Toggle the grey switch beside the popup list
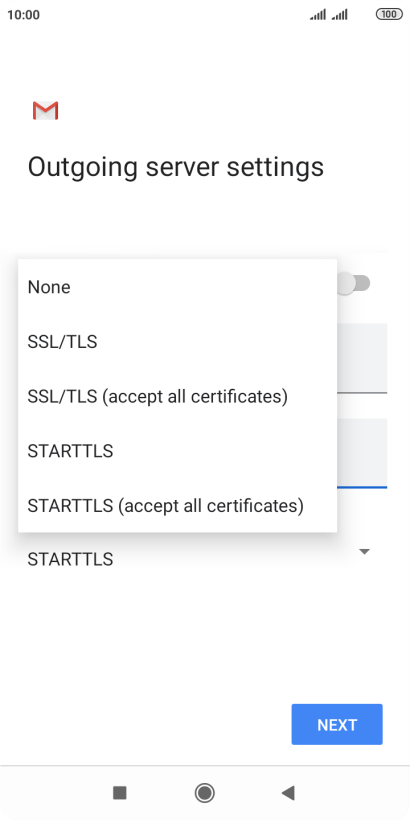 (354, 283)
